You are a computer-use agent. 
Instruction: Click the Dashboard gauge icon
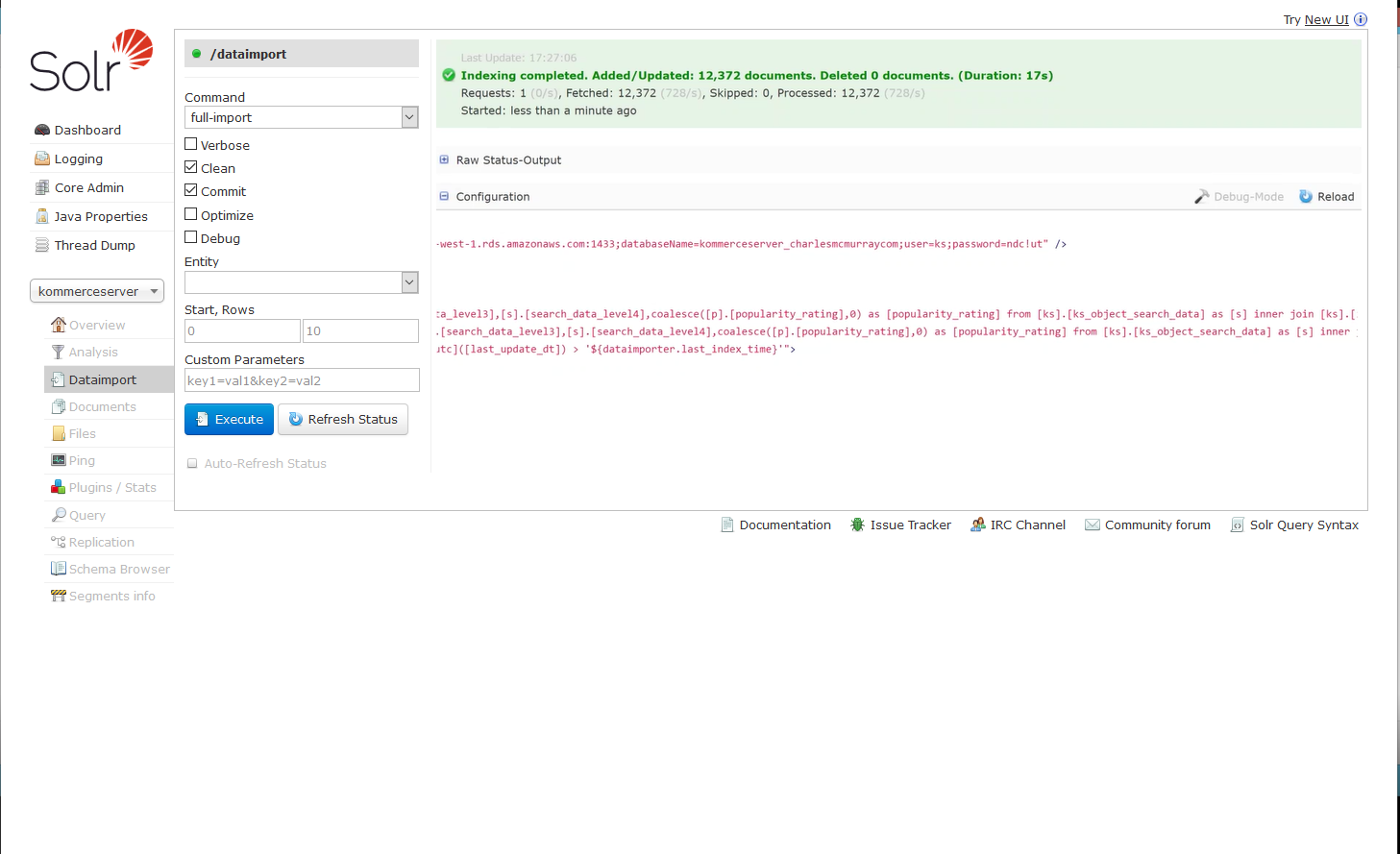[42, 130]
